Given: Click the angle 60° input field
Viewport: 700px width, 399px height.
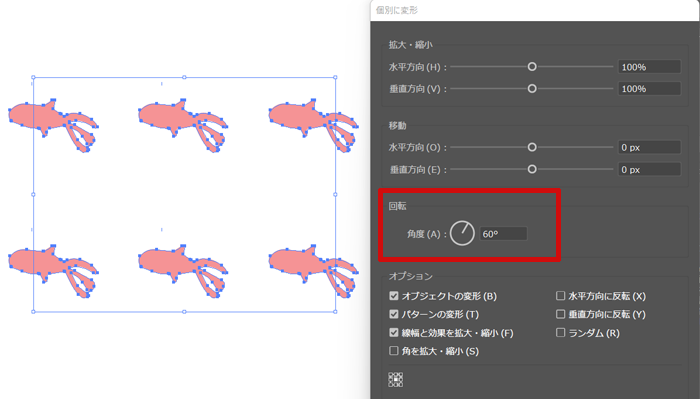Looking at the screenshot, I should 503,234.
